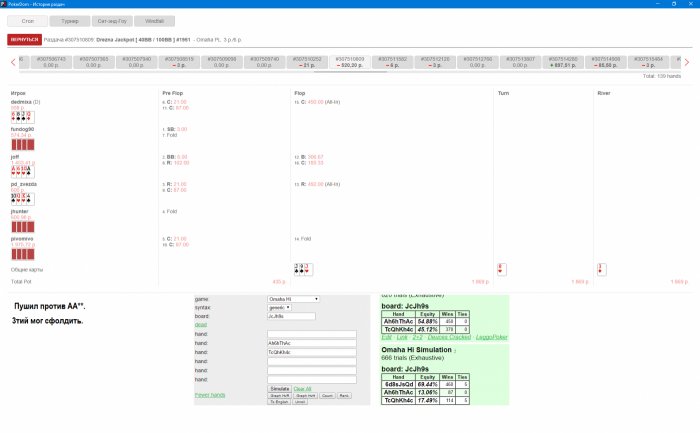Switch to the Сит-энд-Гоу tab
This screenshot has width=700, height=433.
click(112, 21)
